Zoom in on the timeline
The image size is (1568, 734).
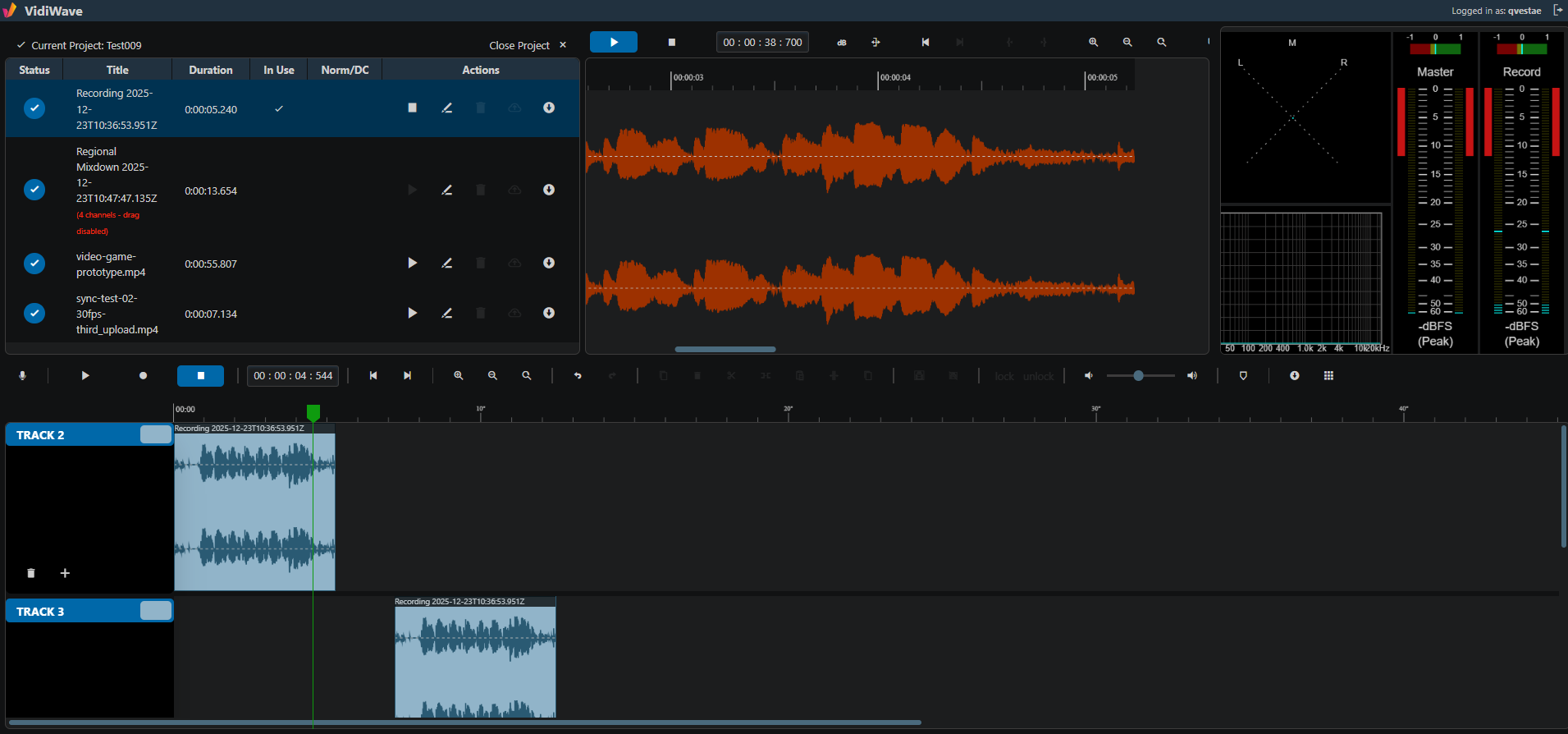point(459,375)
